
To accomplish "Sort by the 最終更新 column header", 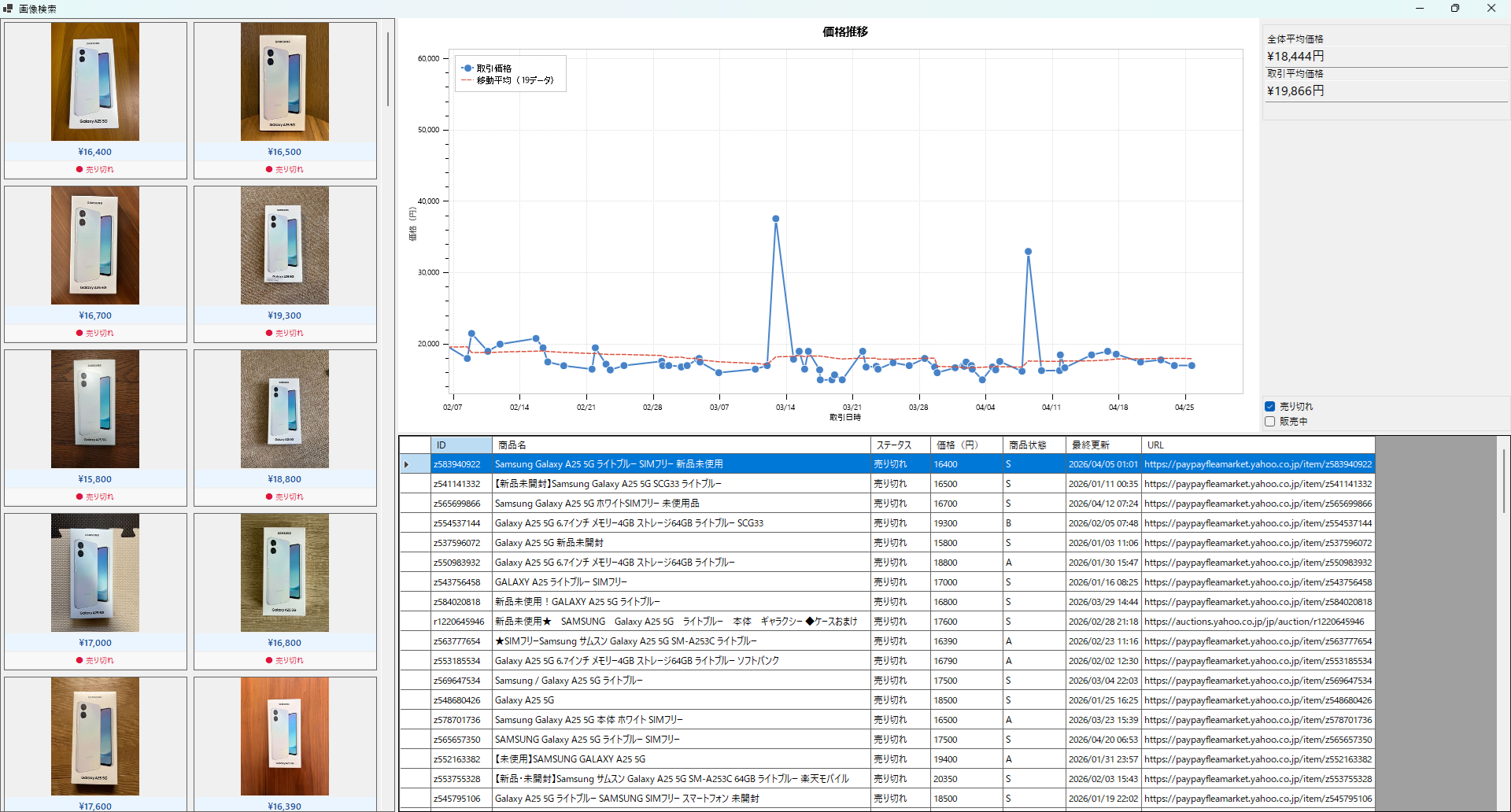I will coord(1103,445).
